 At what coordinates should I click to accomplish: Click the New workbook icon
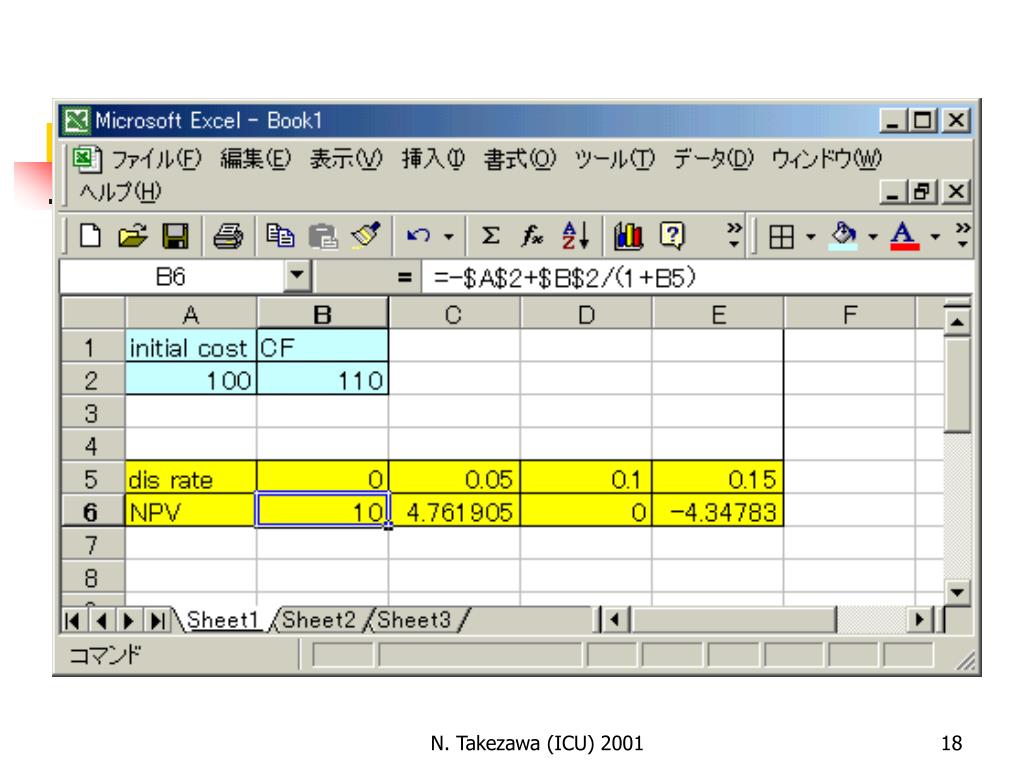click(x=90, y=236)
